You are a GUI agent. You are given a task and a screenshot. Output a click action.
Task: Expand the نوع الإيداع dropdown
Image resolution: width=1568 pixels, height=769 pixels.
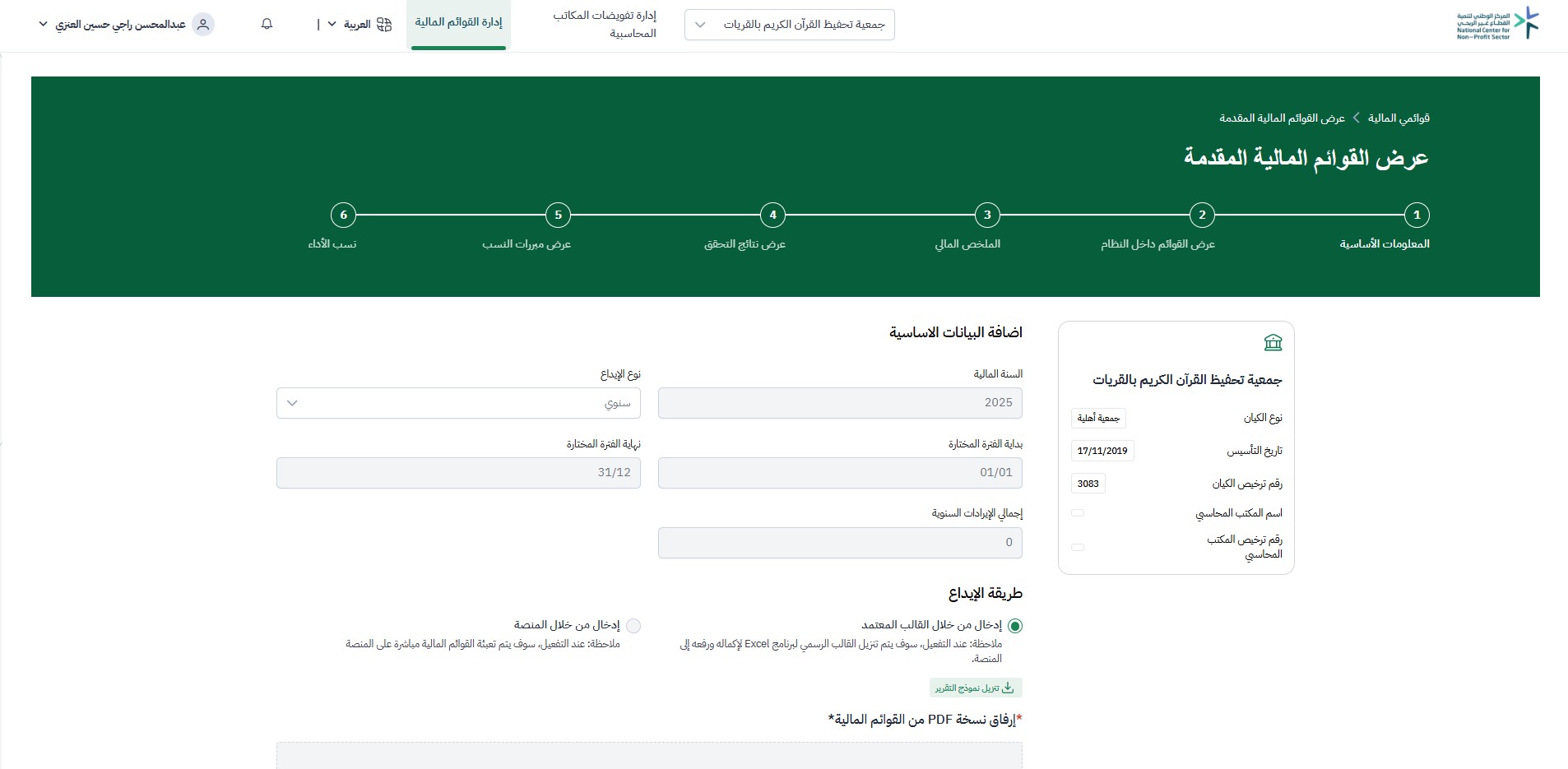tap(458, 403)
